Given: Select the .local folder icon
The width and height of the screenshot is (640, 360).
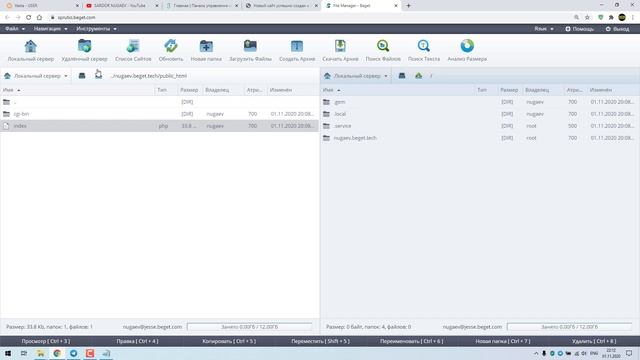Looking at the screenshot, I should [326, 114].
